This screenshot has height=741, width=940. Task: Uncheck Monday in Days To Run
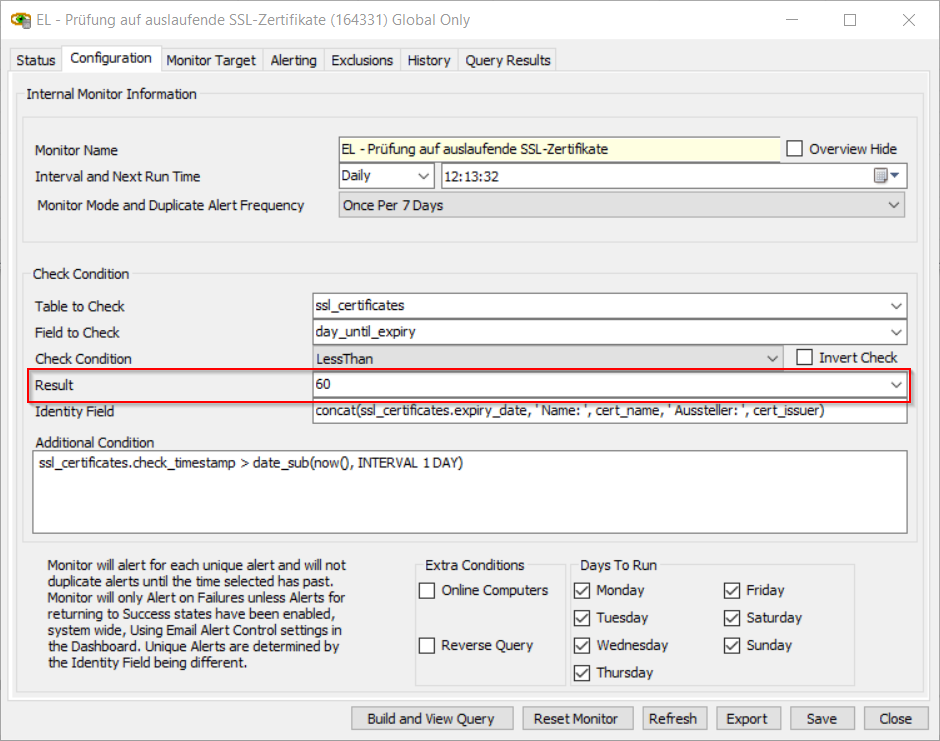tap(582, 590)
